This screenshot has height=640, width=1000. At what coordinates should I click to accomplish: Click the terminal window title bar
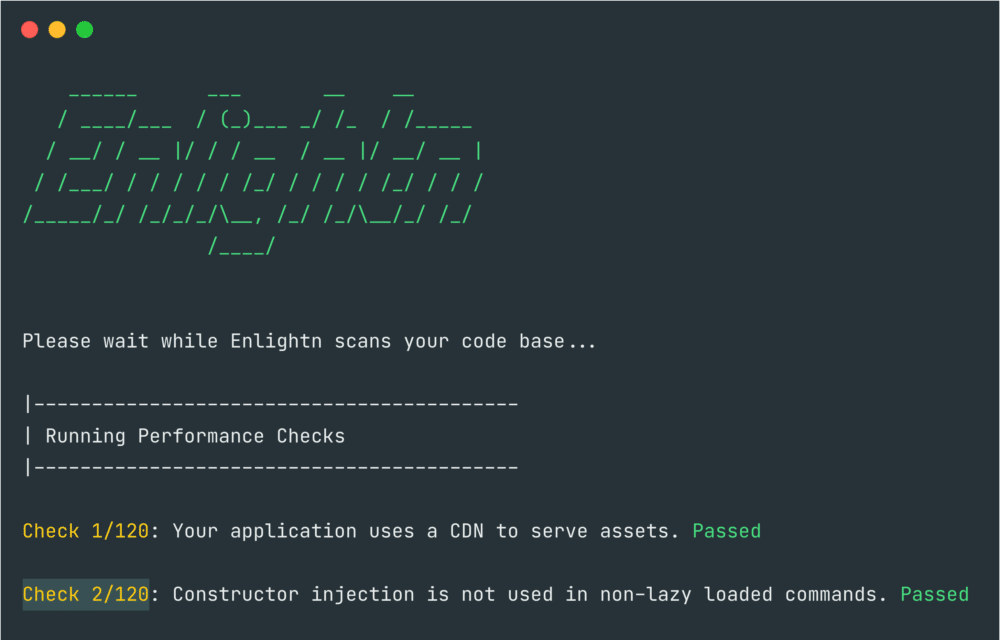point(500,29)
